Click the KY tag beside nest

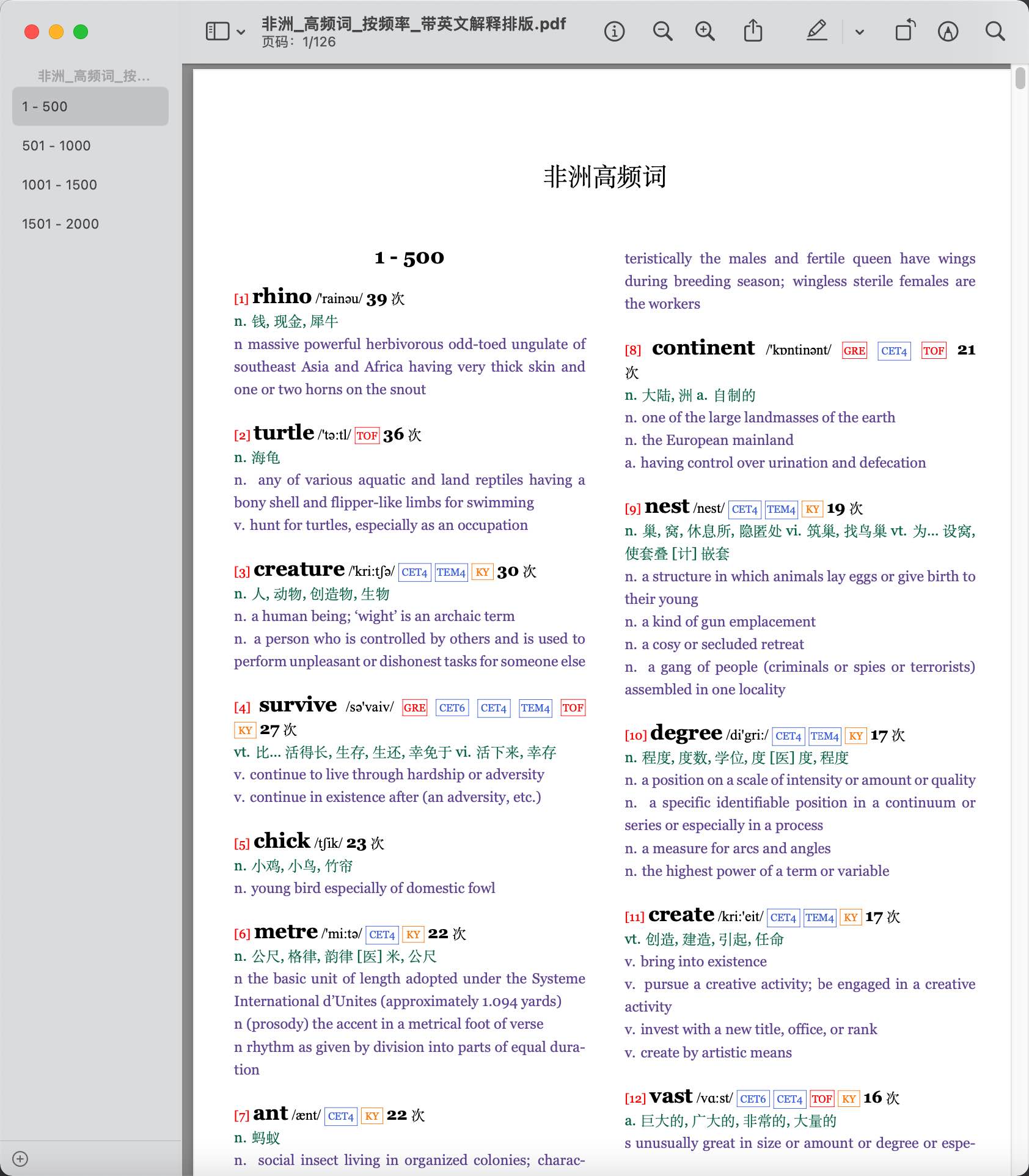click(x=812, y=509)
